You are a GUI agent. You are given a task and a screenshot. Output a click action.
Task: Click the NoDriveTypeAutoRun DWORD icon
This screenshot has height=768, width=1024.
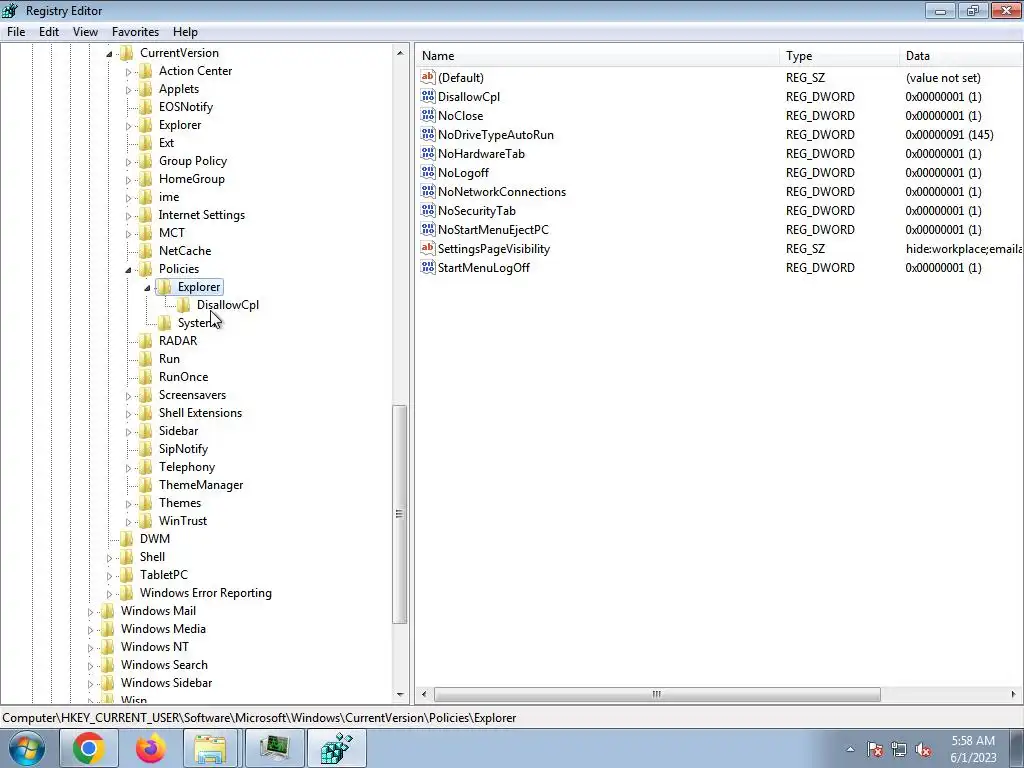tap(428, 134)
